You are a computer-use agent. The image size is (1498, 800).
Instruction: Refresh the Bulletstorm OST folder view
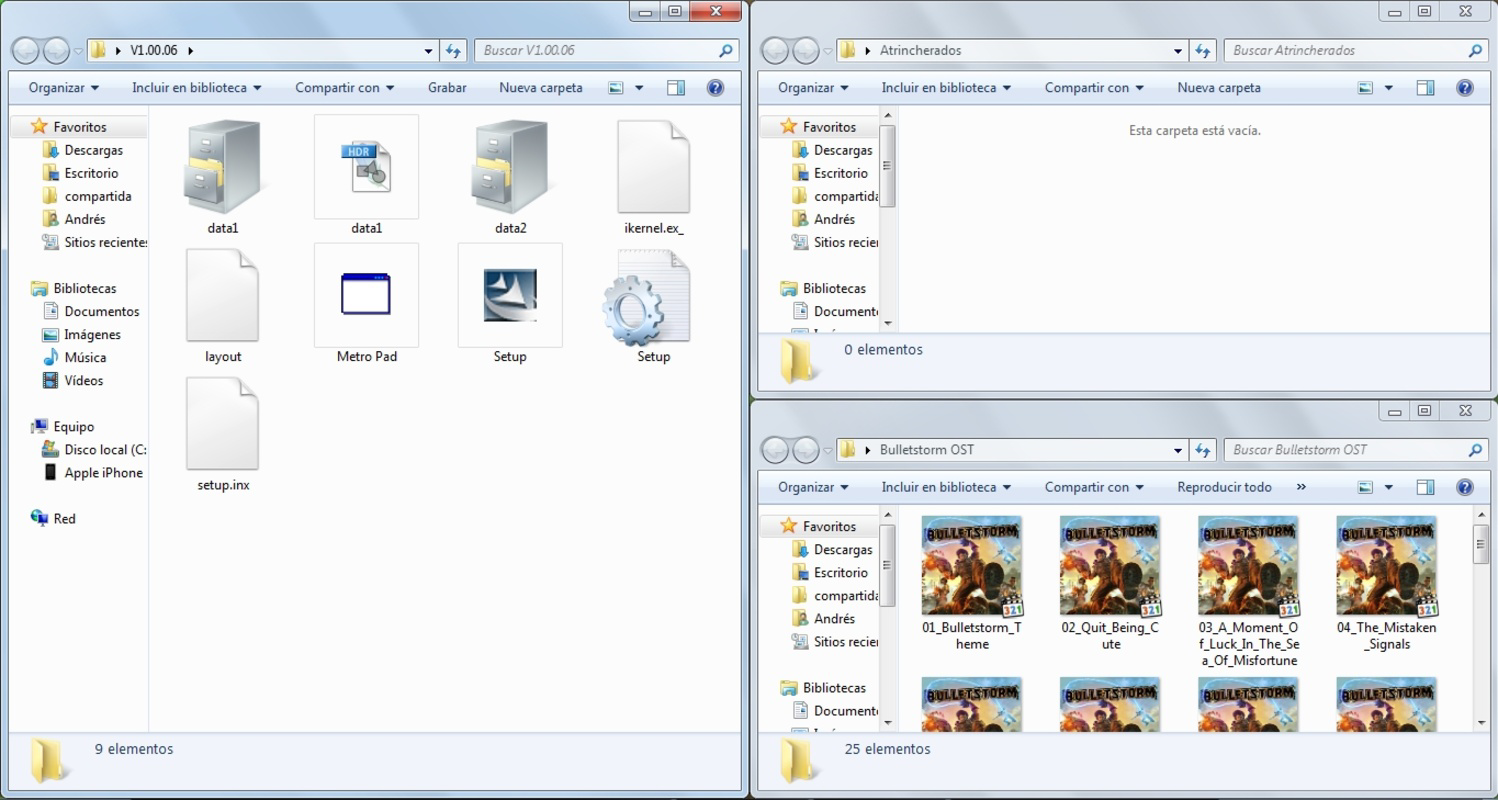tap(1203, 450)
